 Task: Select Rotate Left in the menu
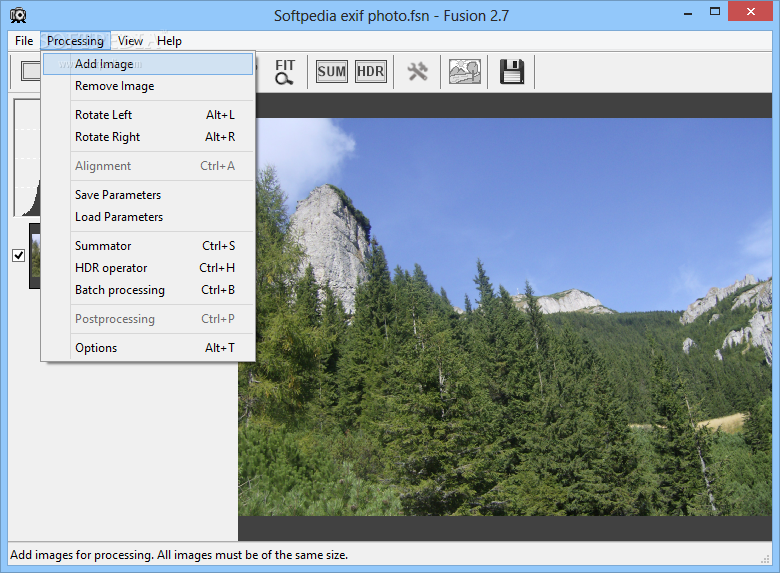[148, 115]
